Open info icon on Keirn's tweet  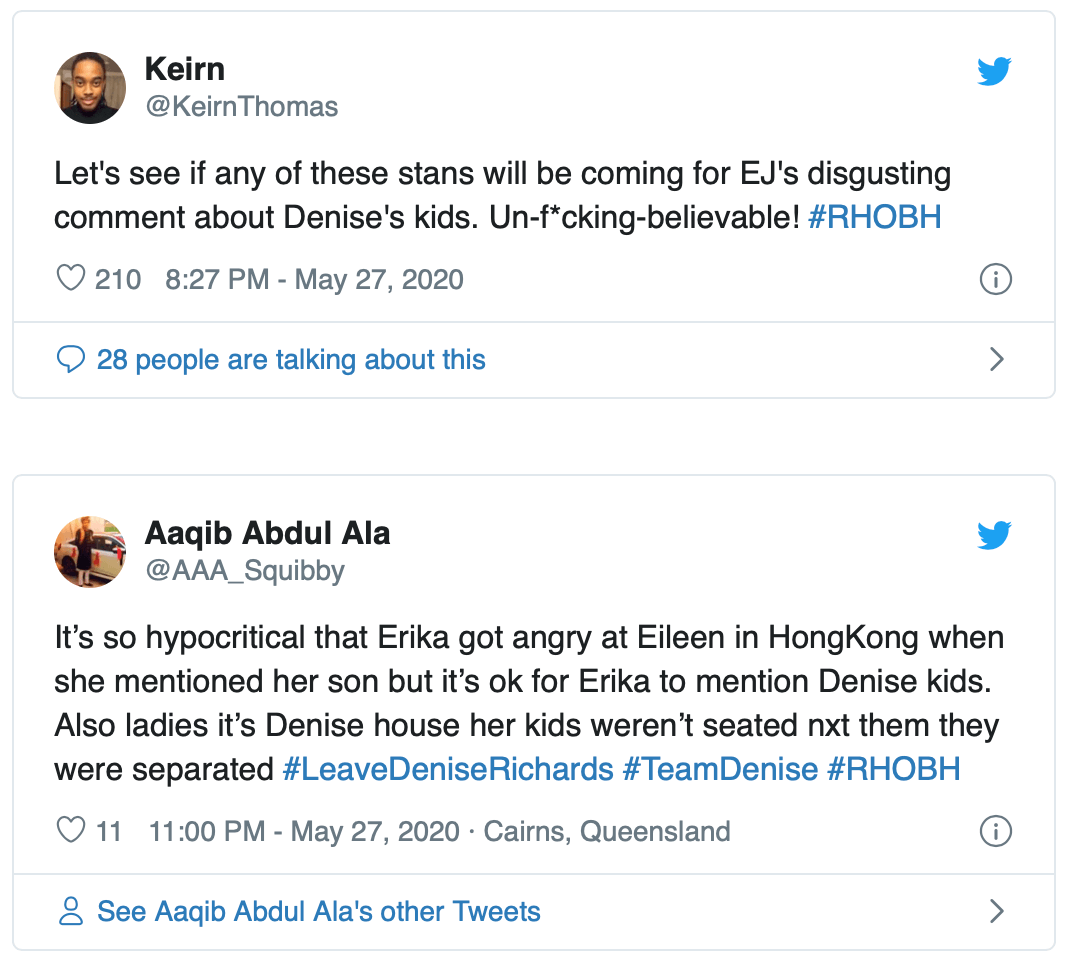(x=994, y=279)
